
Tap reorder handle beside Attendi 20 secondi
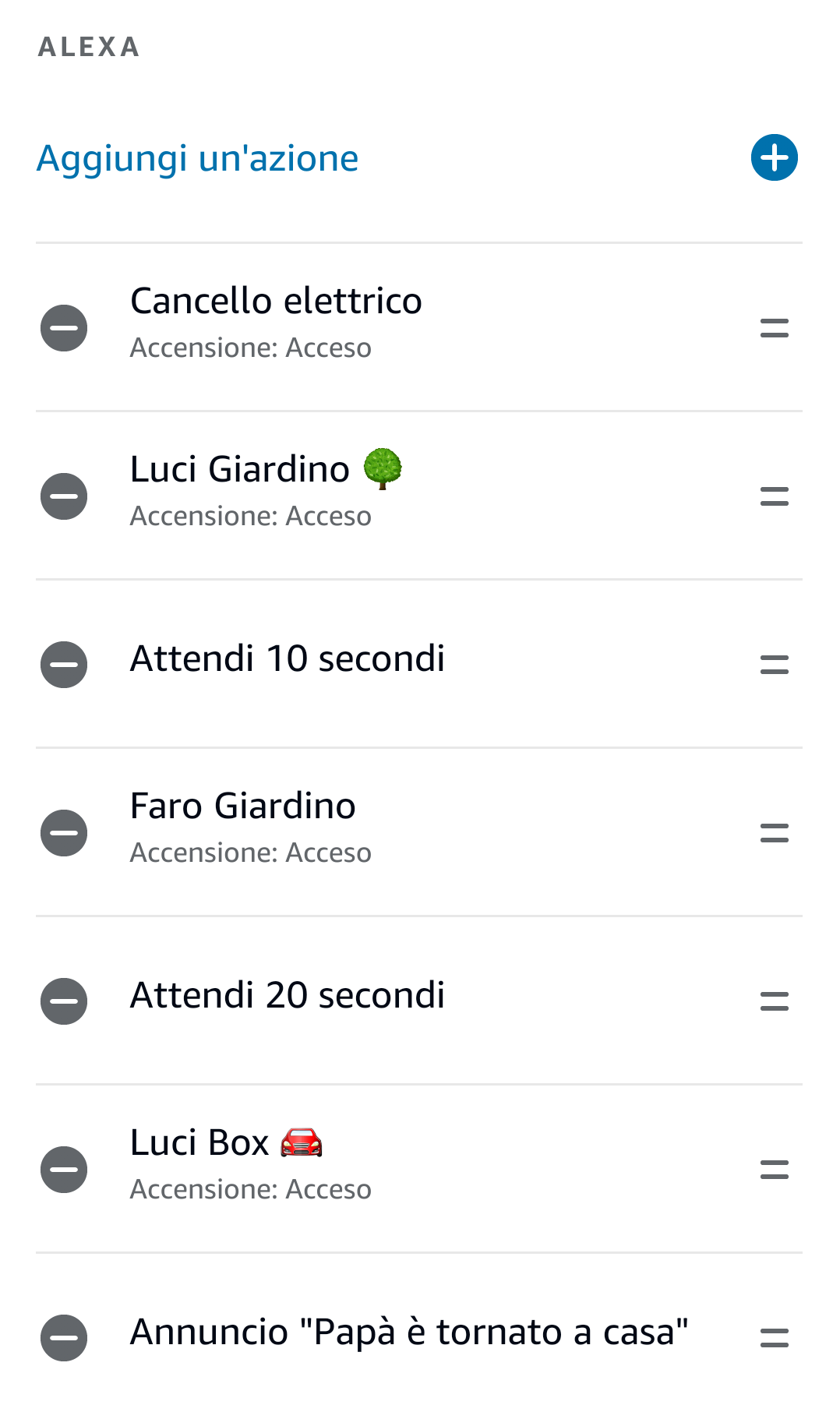774,1001
